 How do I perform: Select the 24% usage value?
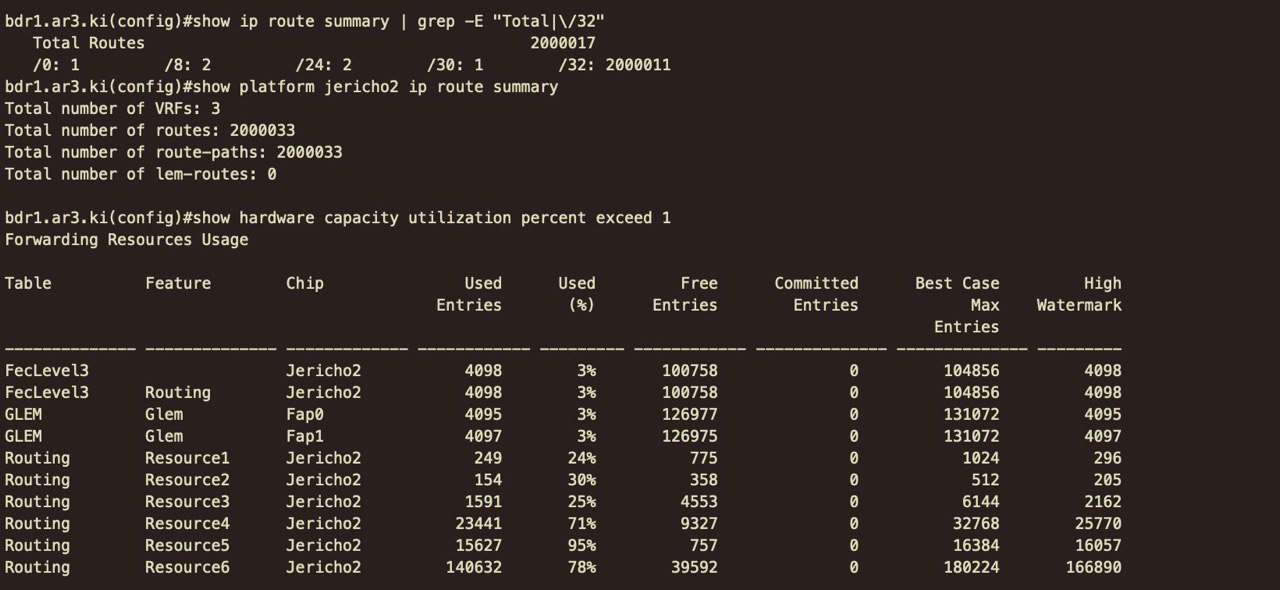click(x=582, y=458)
